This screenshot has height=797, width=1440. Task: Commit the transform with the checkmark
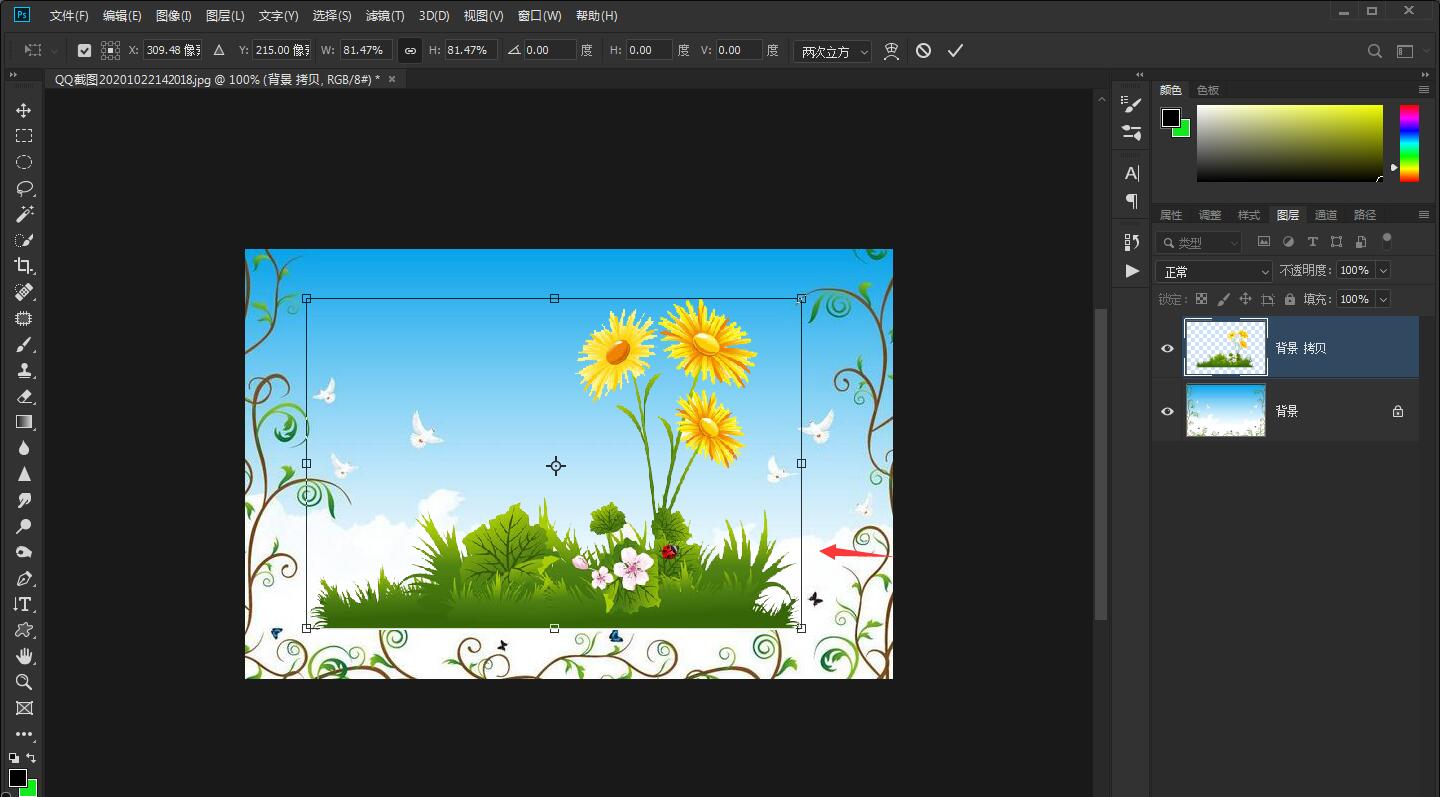point(955,50)
